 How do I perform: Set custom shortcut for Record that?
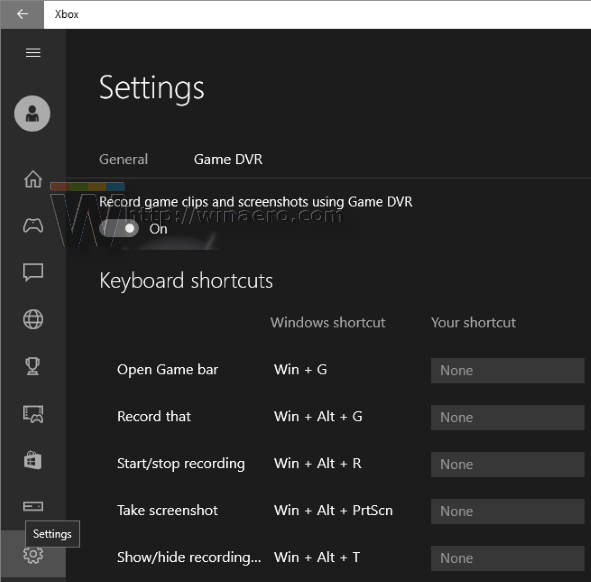(x=508, y=417)
